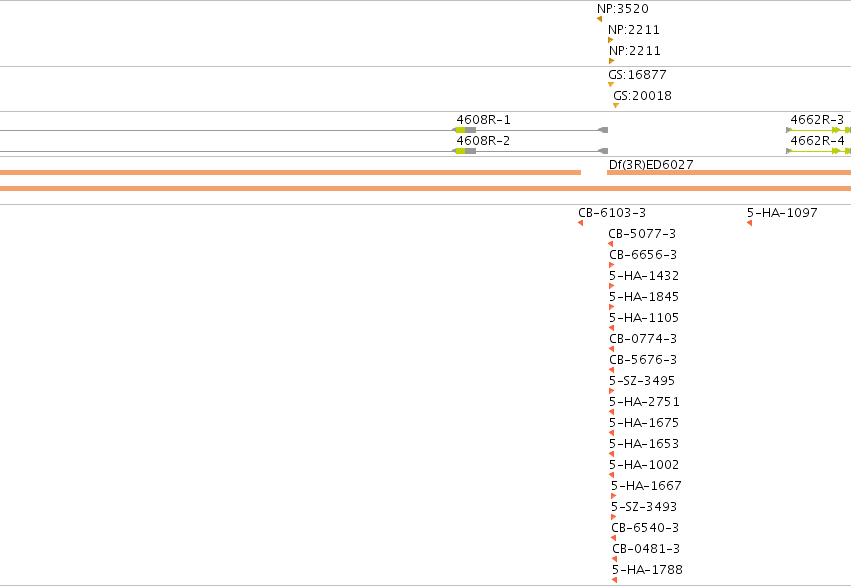This screenshot has height=586, width=851.
Task: Click the 5-HA-1105 label
Action: [x=644, y=317]
